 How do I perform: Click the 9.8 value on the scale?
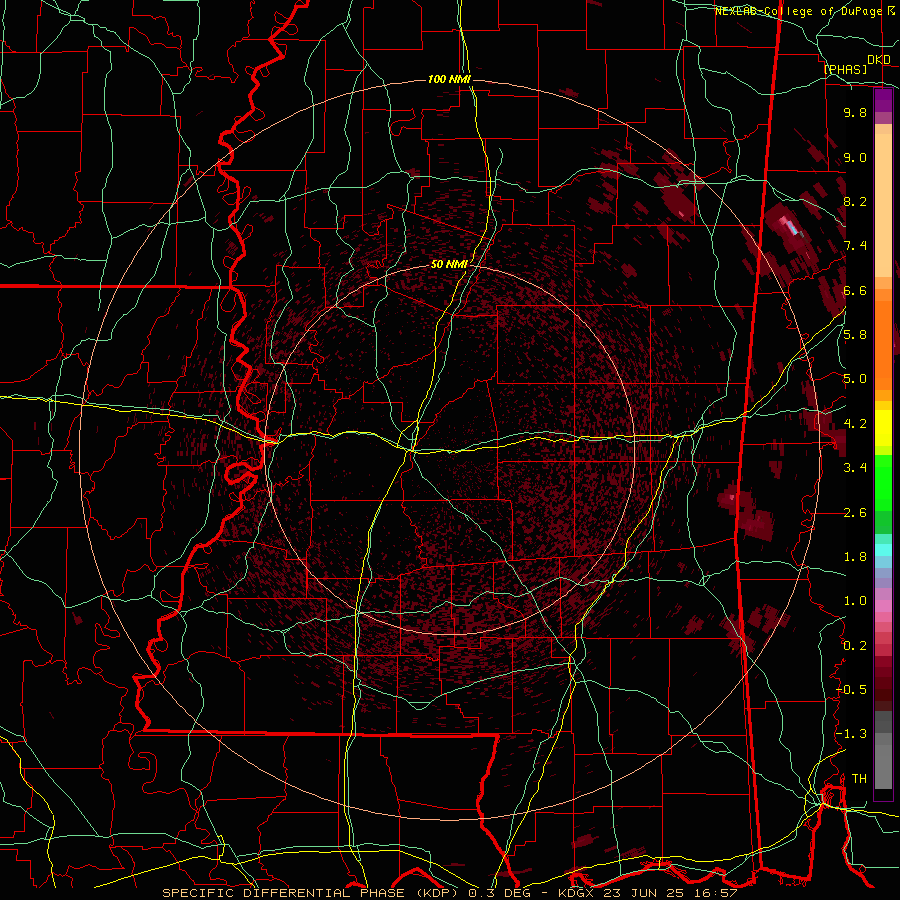(x=855, y=112)
